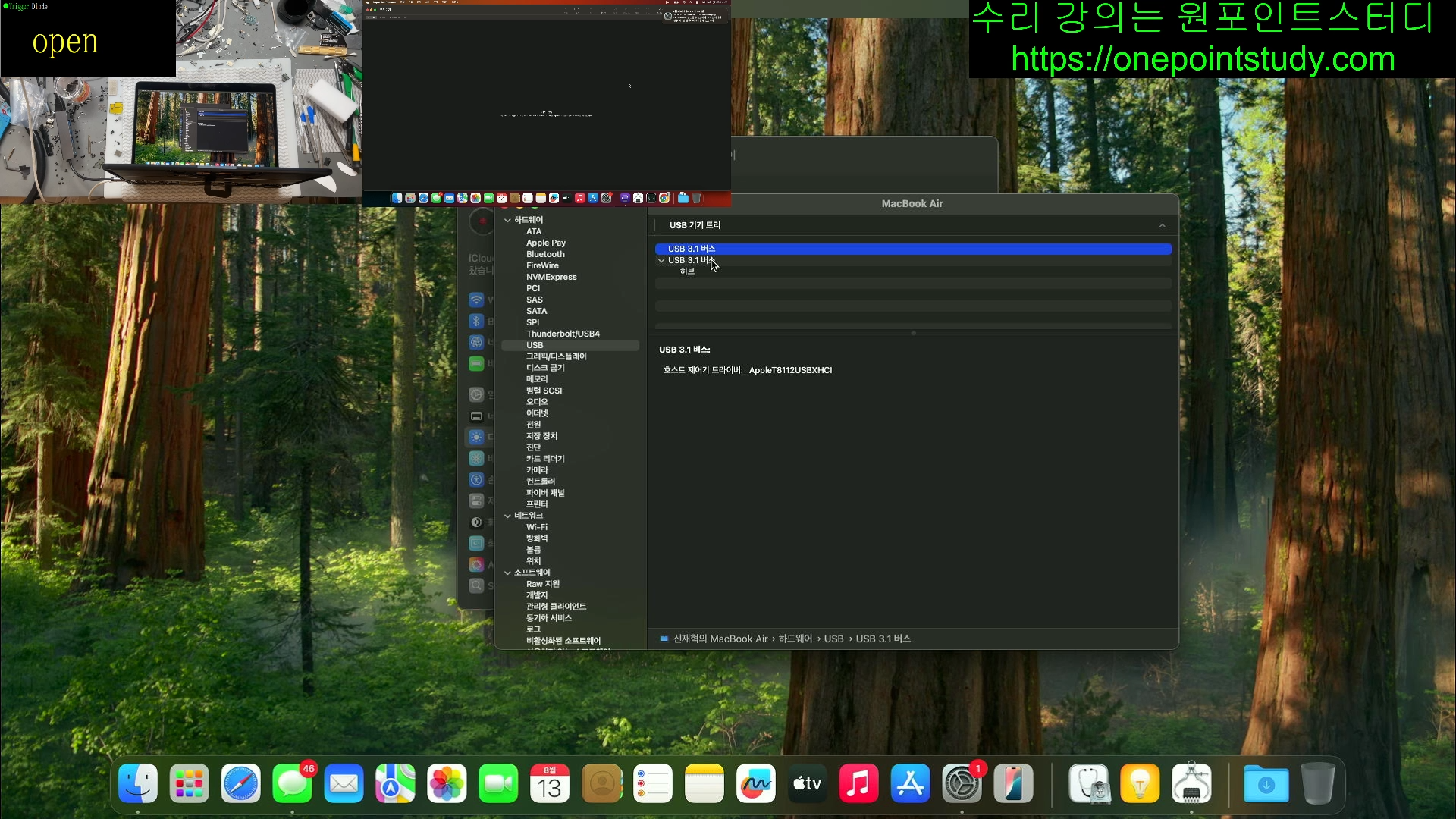Select the 허브 device entry
The width and height of the screenshot is (1456, 819).
pyautogui.click(x=687, y=271)
